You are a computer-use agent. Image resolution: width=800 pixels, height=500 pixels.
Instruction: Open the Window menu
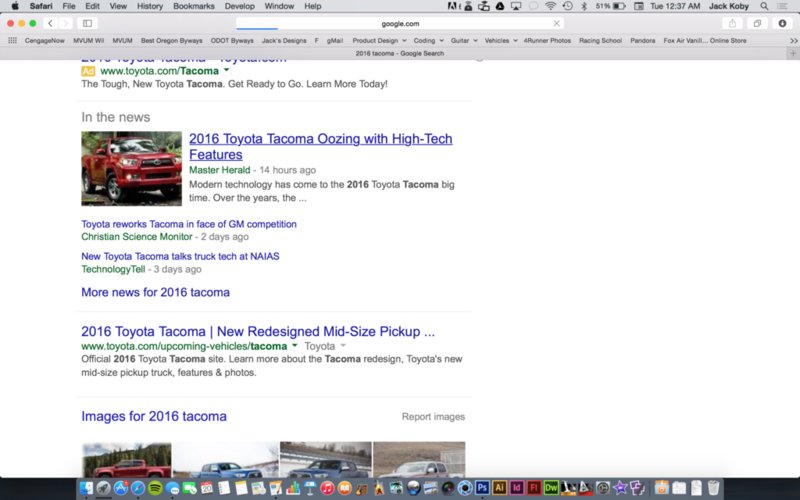pyautogui.click(x=279, y=6)
